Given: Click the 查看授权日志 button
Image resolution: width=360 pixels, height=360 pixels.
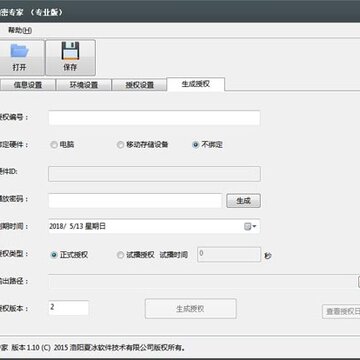Looking at the screenshot, I should point(341,312).
